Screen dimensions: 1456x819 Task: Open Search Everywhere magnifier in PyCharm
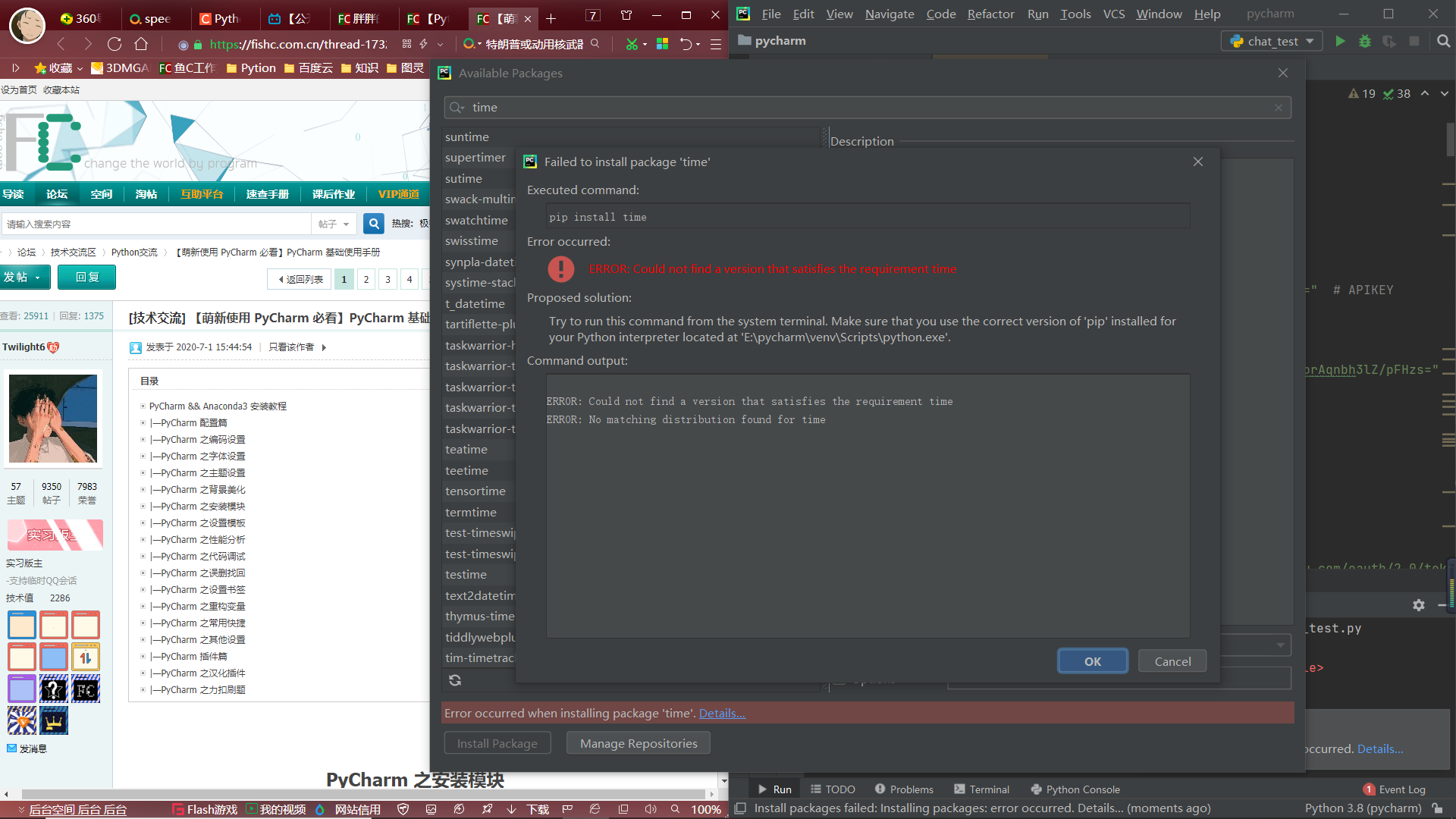(x=1444, y=41)
